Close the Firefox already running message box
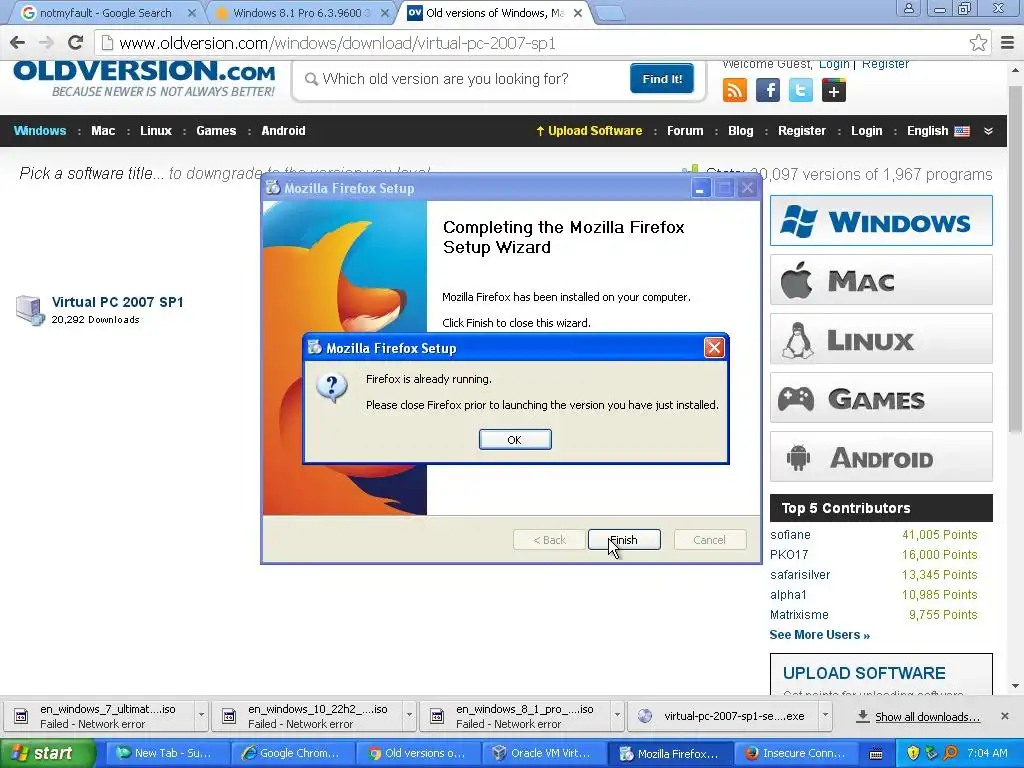The height and width of the screenshot is (768, 1024). 714,347
